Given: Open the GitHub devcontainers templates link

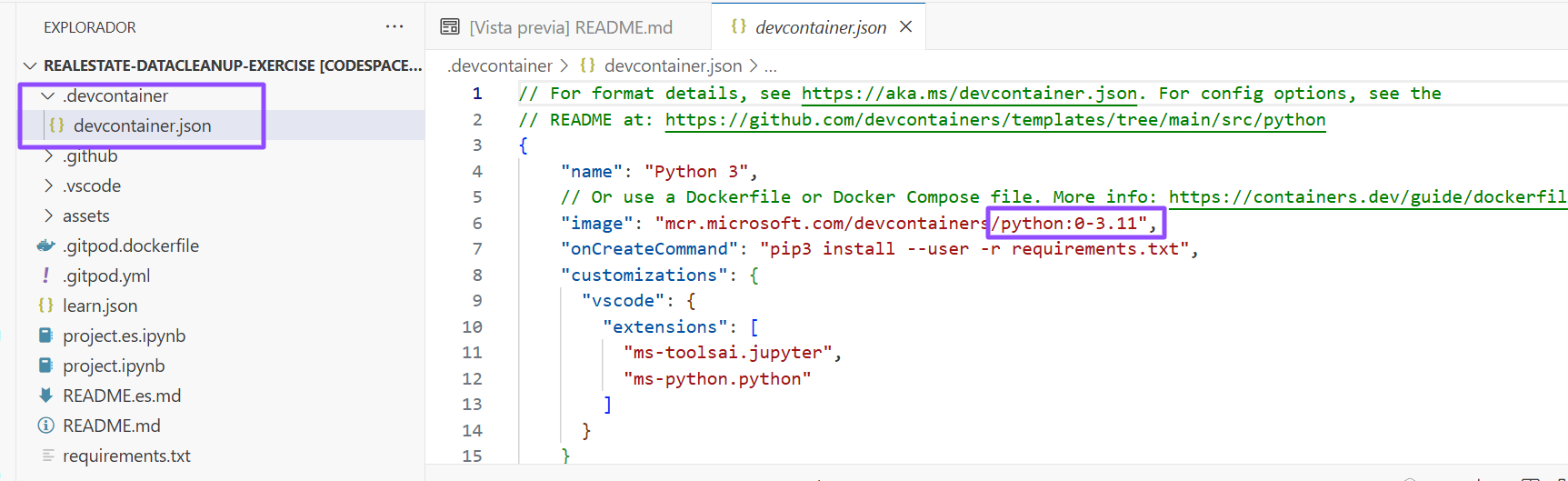Looking at the screenshot, I should (x=994, y=120).
